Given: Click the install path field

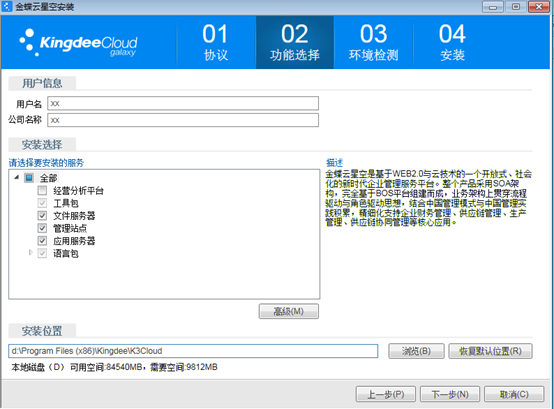Looking at the screenshot, I should pos(193,351).
